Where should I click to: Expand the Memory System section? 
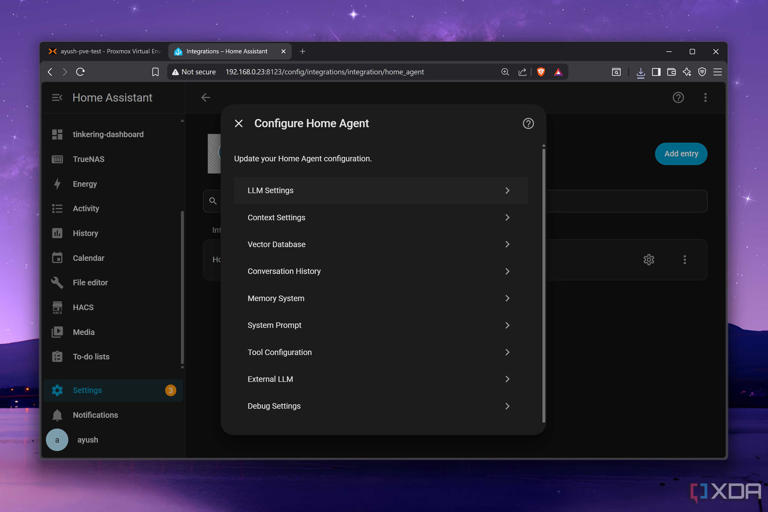pyautogui.click(x=381, y=298)
